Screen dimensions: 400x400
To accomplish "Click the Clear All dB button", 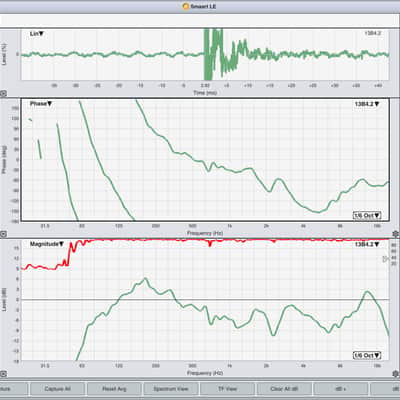I will click(284, 389).
